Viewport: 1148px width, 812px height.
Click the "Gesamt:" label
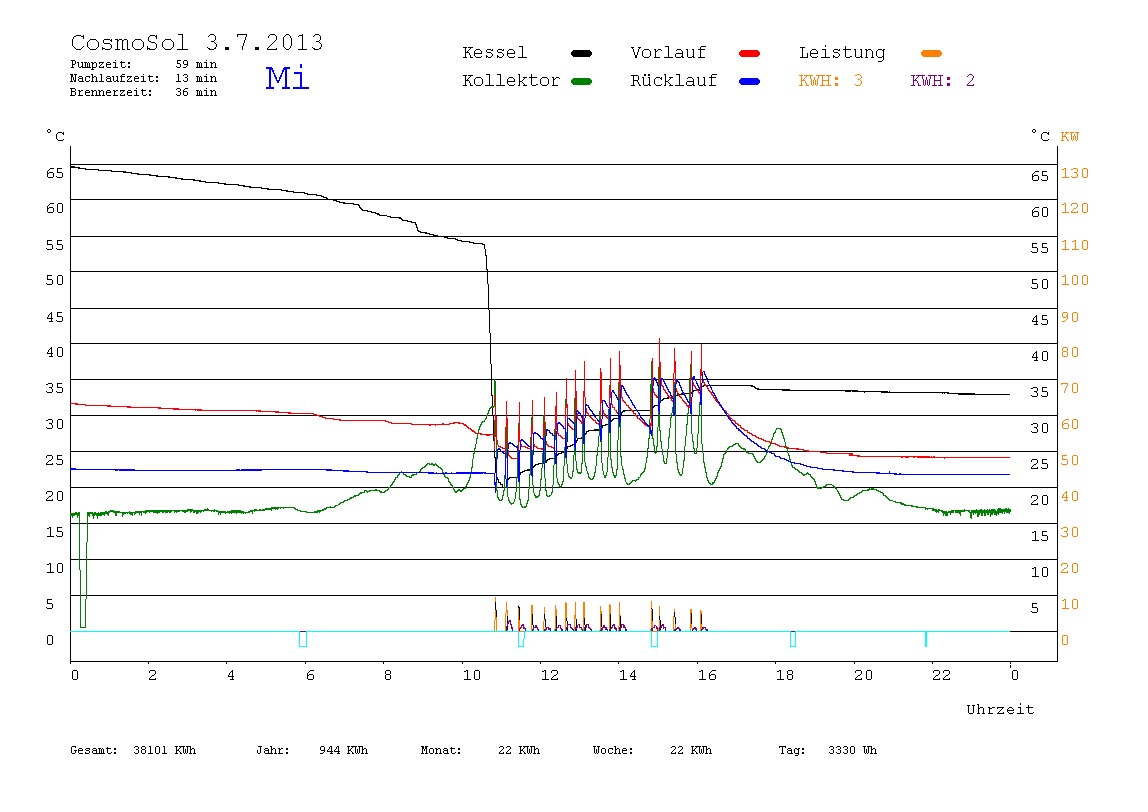tap(94, 750)
